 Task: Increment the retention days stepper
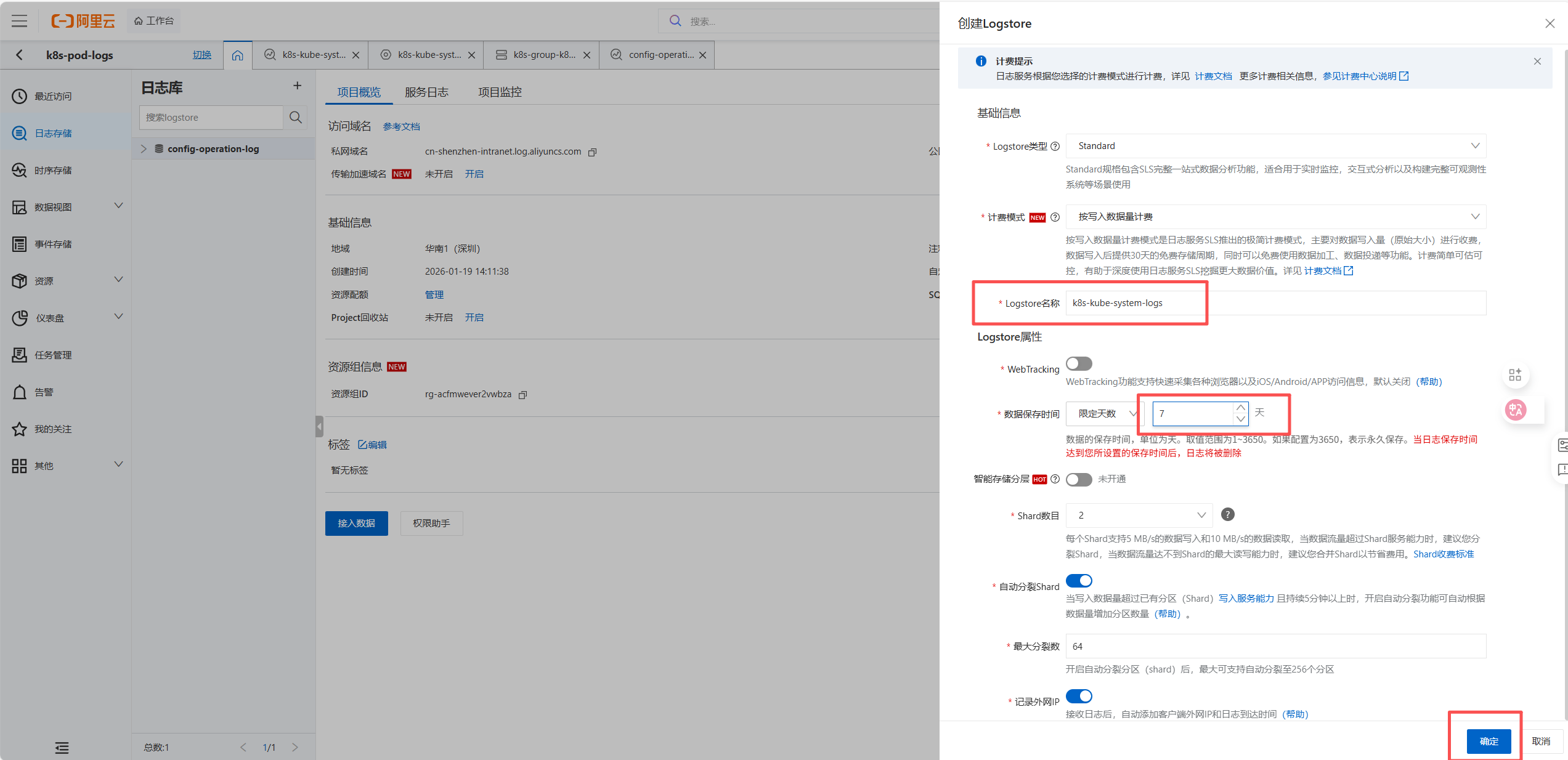point(1240,408)
